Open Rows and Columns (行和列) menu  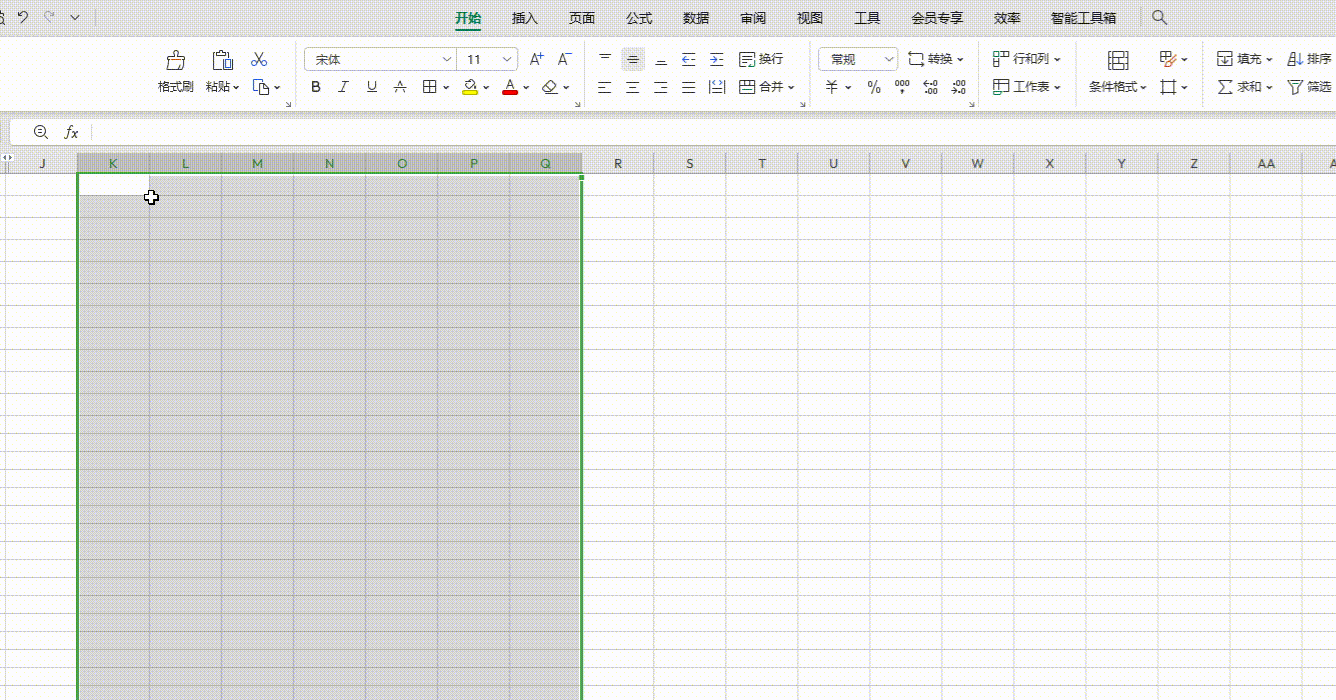[x=1026, y=59]
